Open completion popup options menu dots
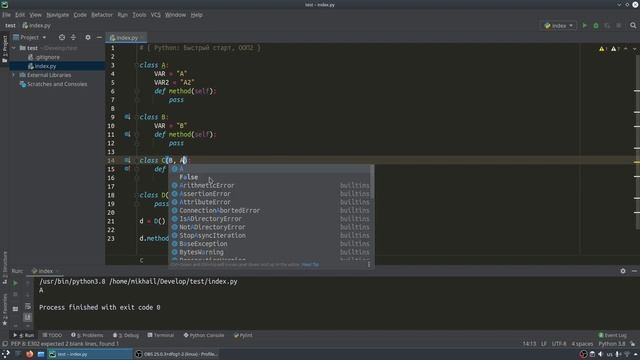Screen dimensions: 640x360 click(x=369, y=264)
